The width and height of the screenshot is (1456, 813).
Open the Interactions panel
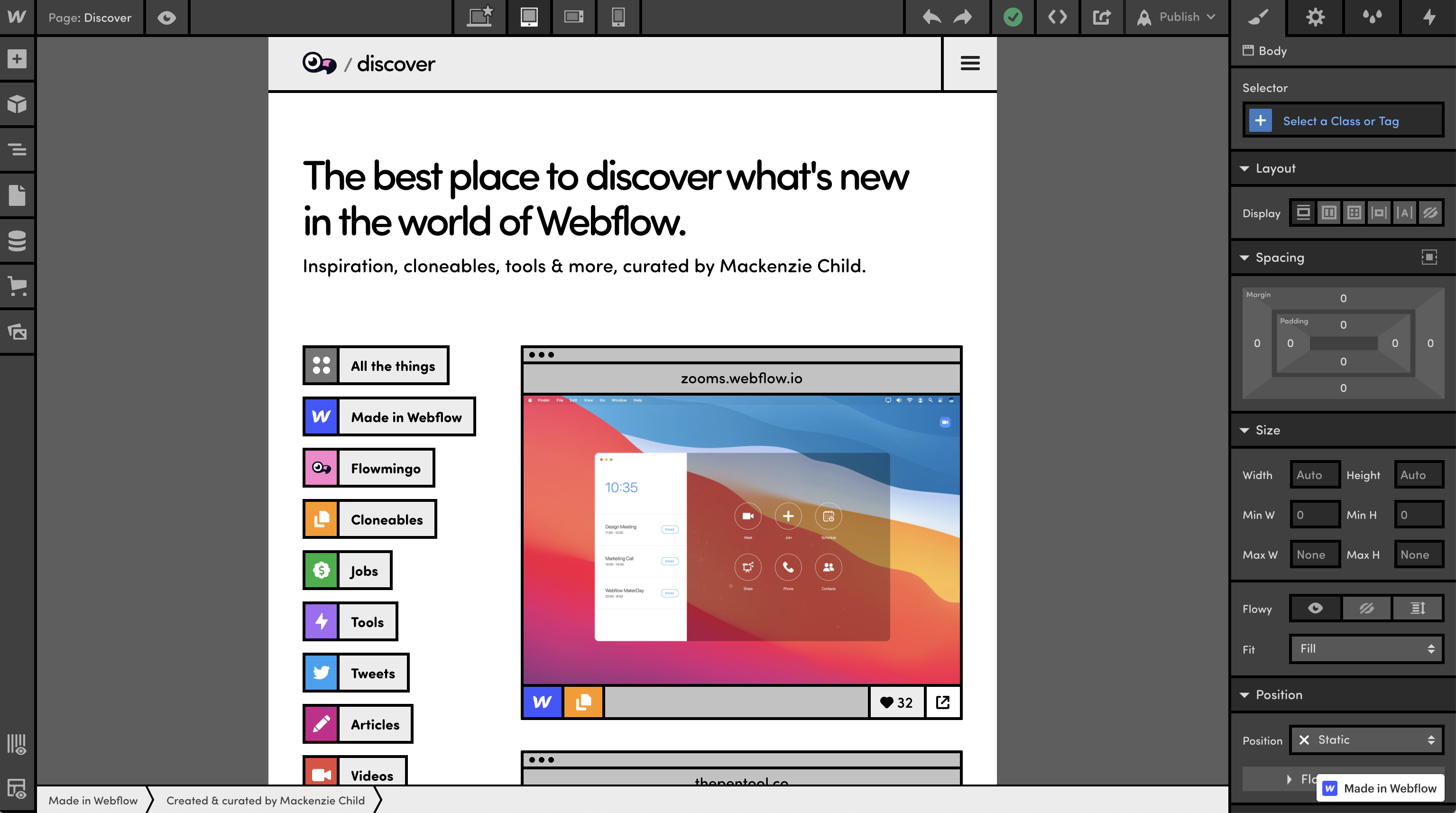click(1429, 17)
